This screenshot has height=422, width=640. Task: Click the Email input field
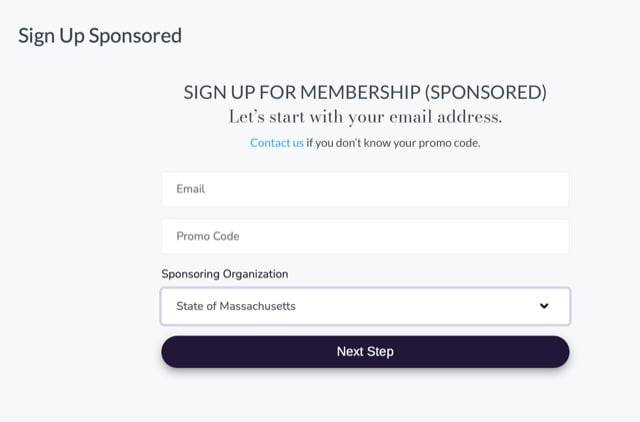tap(365, 189)
